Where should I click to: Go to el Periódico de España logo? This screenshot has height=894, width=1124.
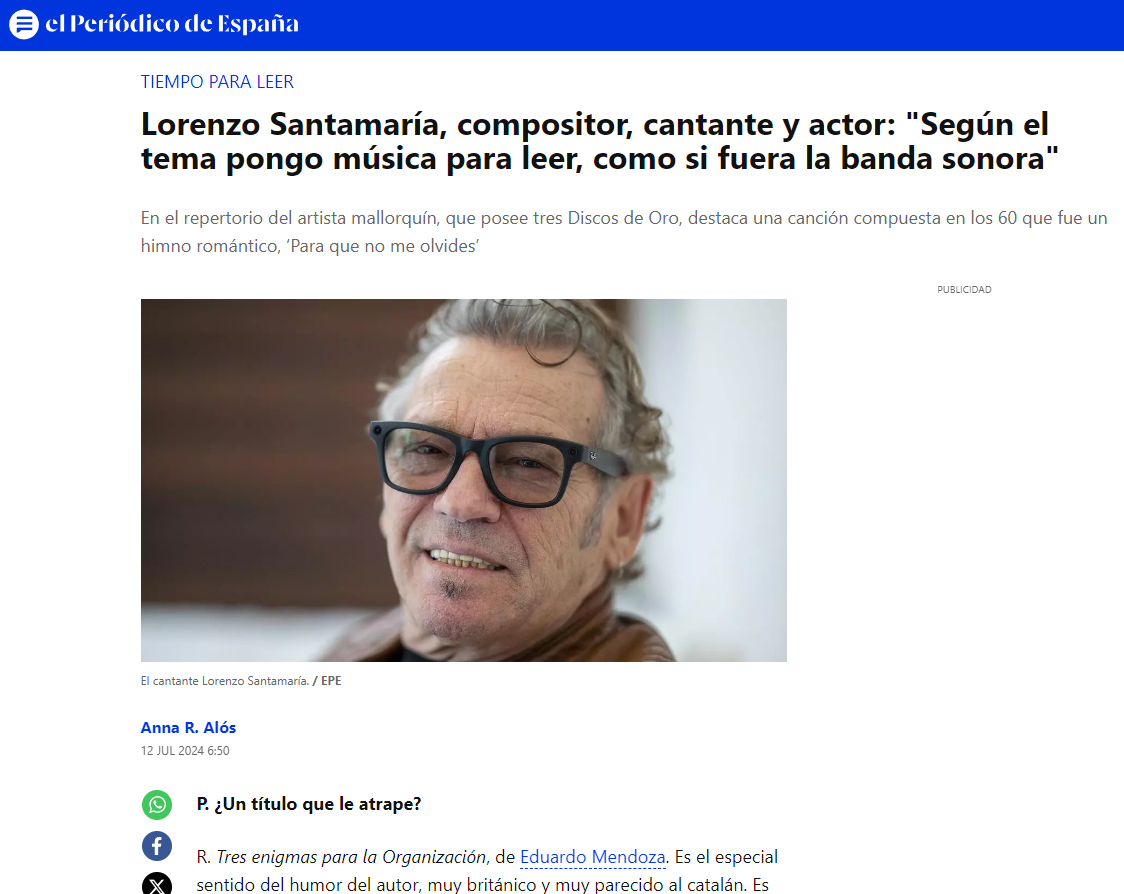172,24
